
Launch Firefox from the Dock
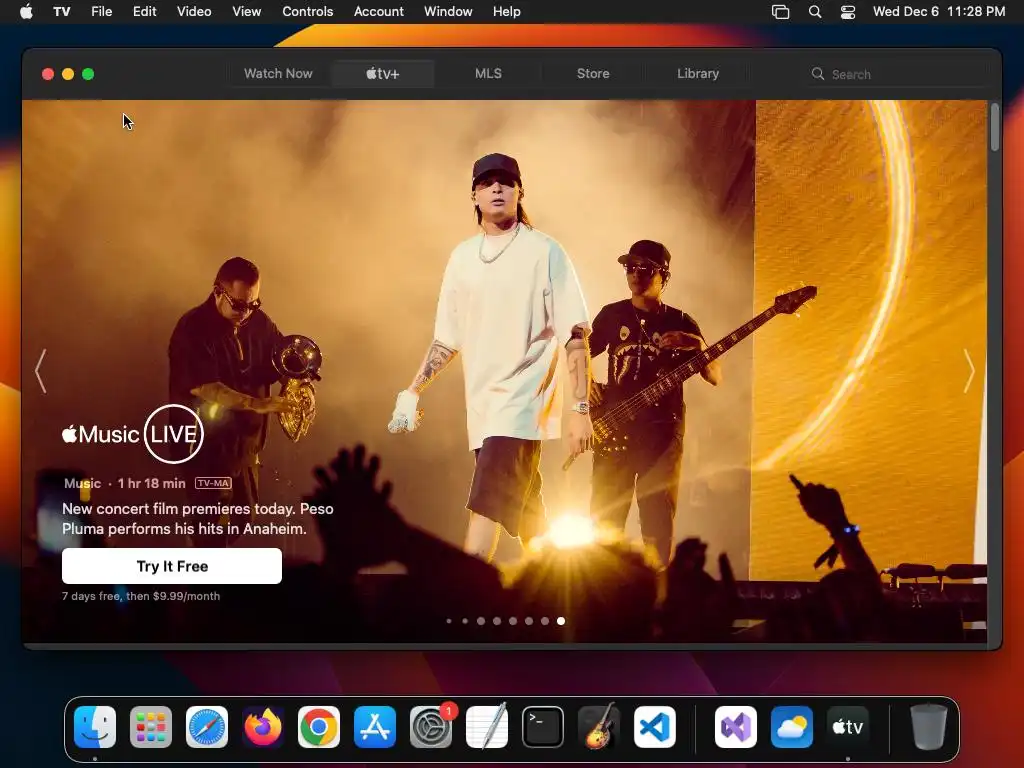[x=263, y=727]
